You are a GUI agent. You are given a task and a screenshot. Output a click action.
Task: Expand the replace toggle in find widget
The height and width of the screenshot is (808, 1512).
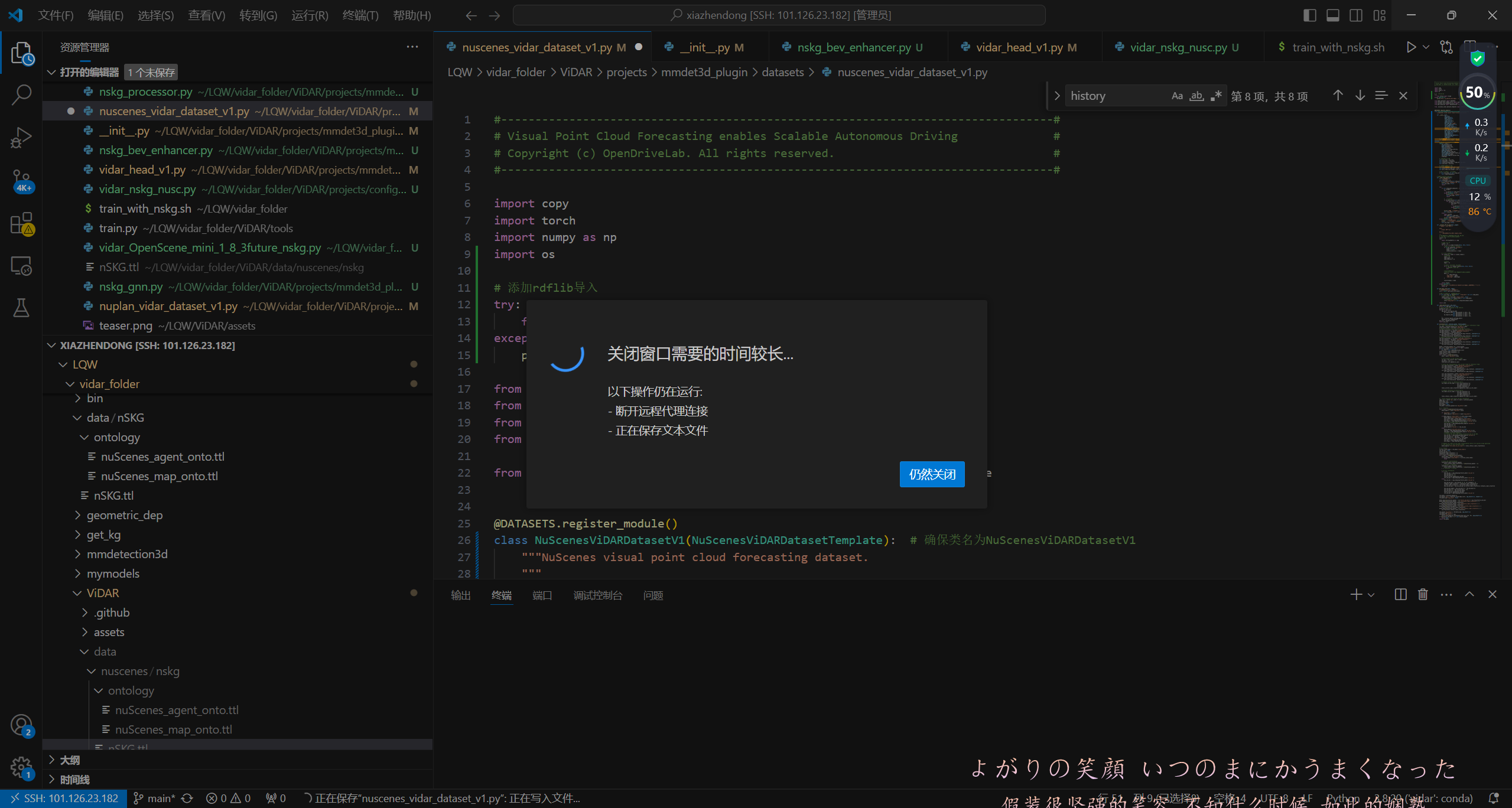tap(1057, 96)
